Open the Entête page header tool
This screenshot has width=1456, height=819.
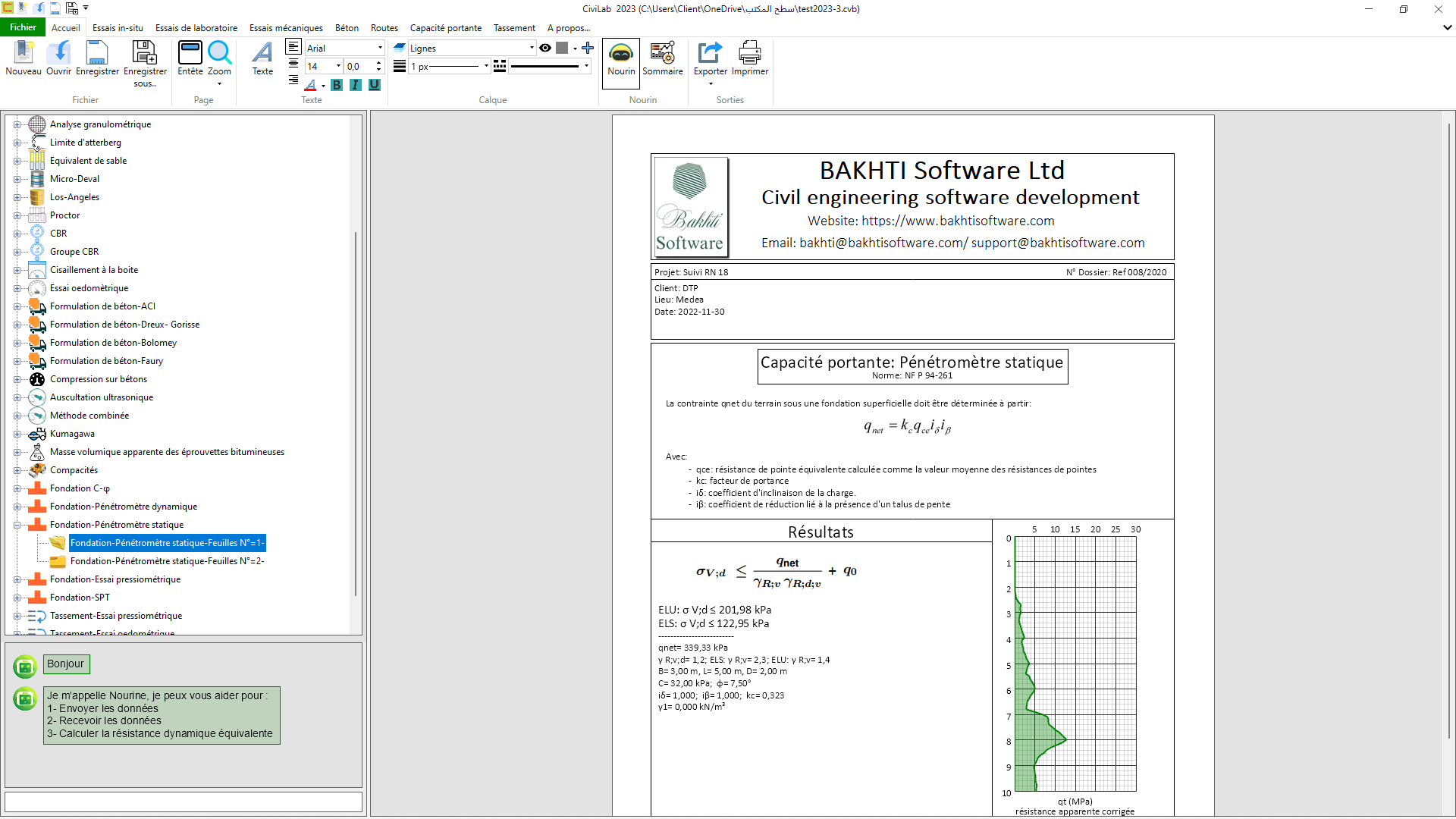click(190, 58)
